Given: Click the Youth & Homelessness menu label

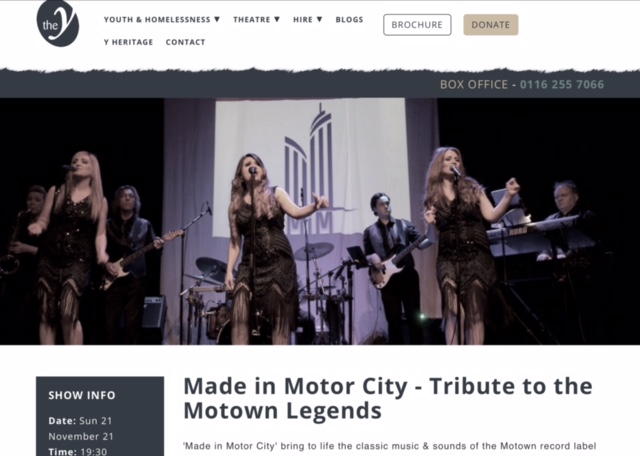Looking at the screenshot, I should point(157,20).
